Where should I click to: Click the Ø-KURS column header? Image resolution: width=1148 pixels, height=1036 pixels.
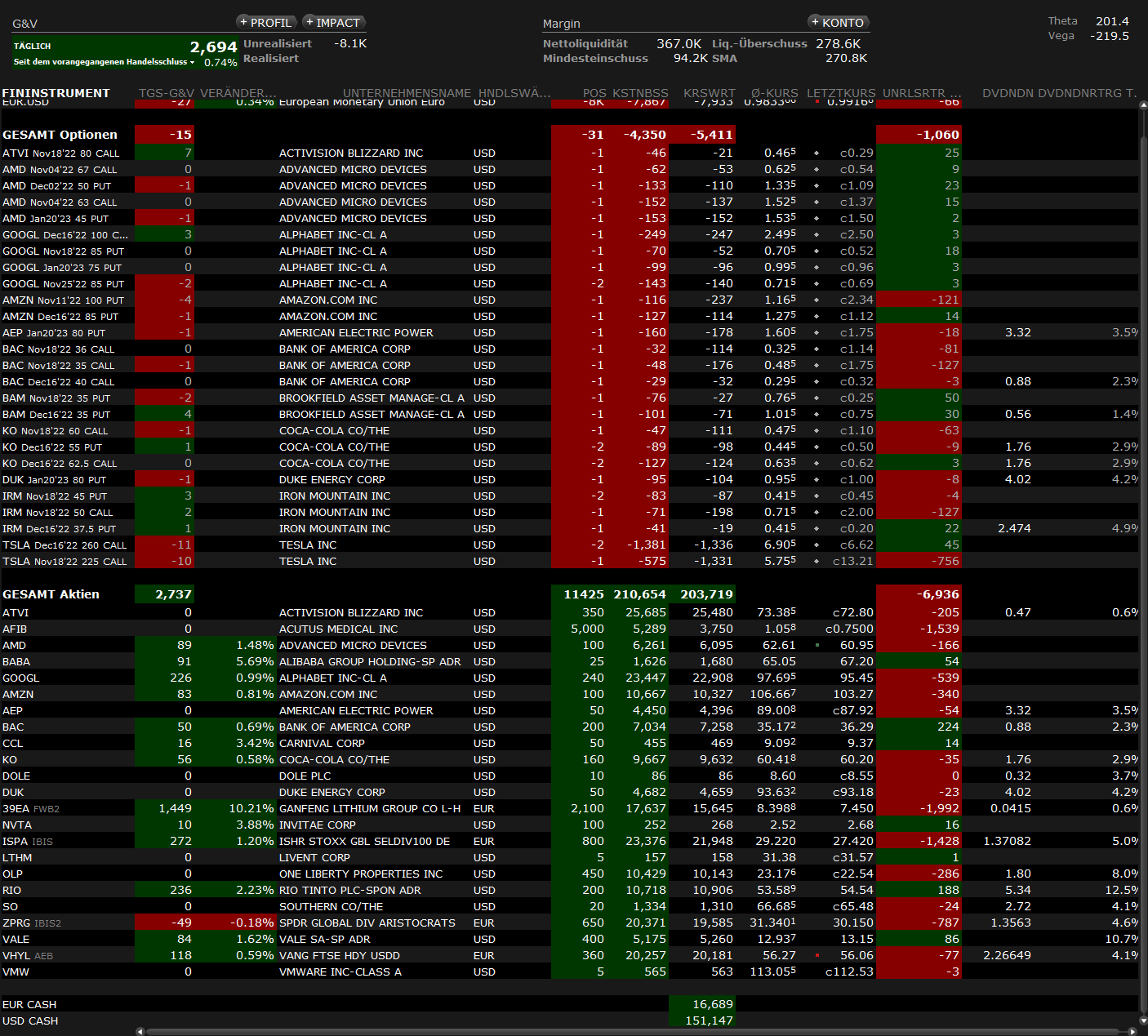(x=774, y=93)
